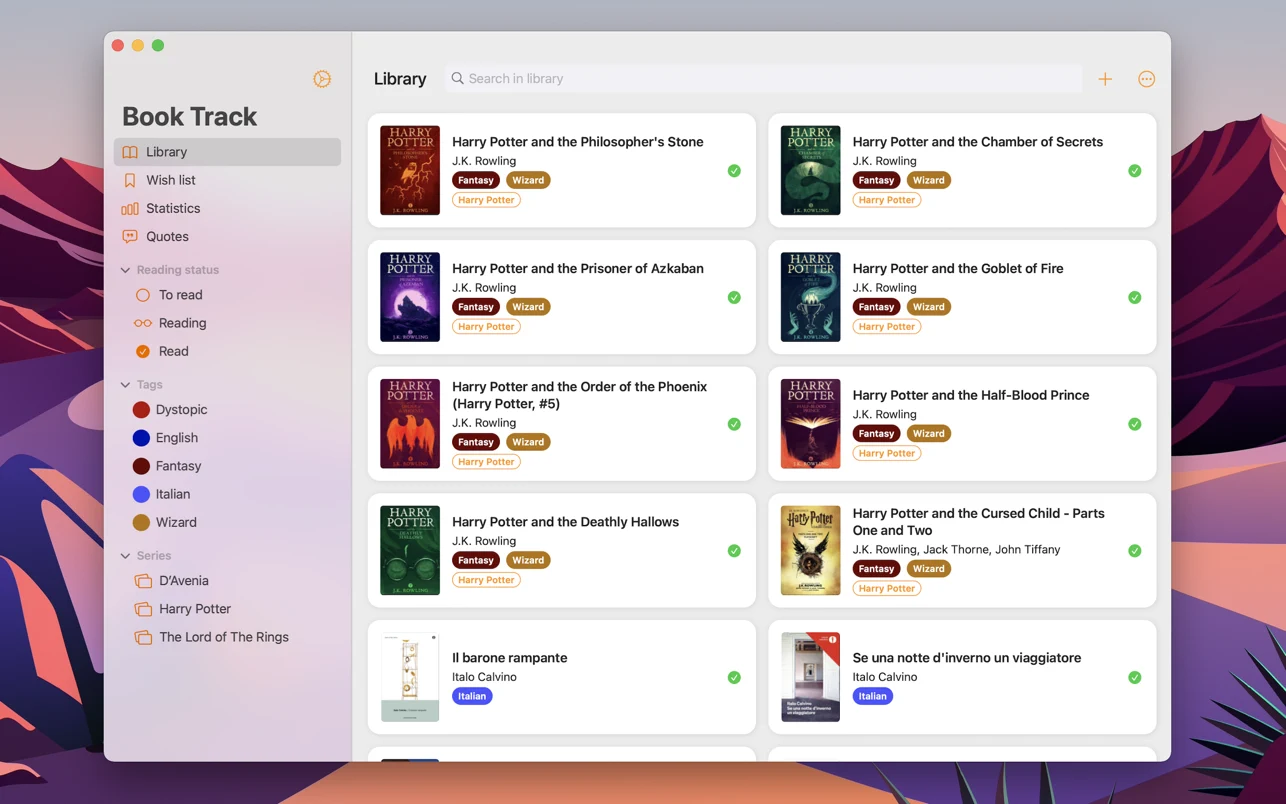Select the To read status circle icon

point(141,295)
